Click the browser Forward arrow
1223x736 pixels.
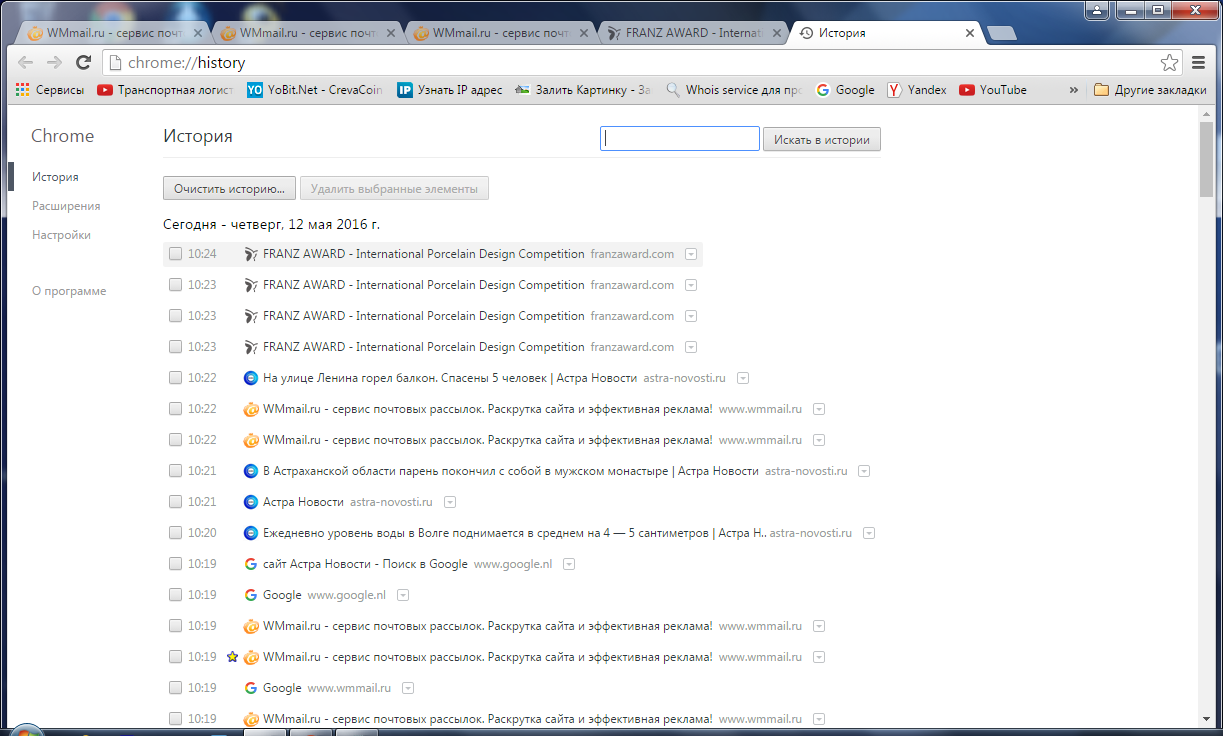(54, 63)
